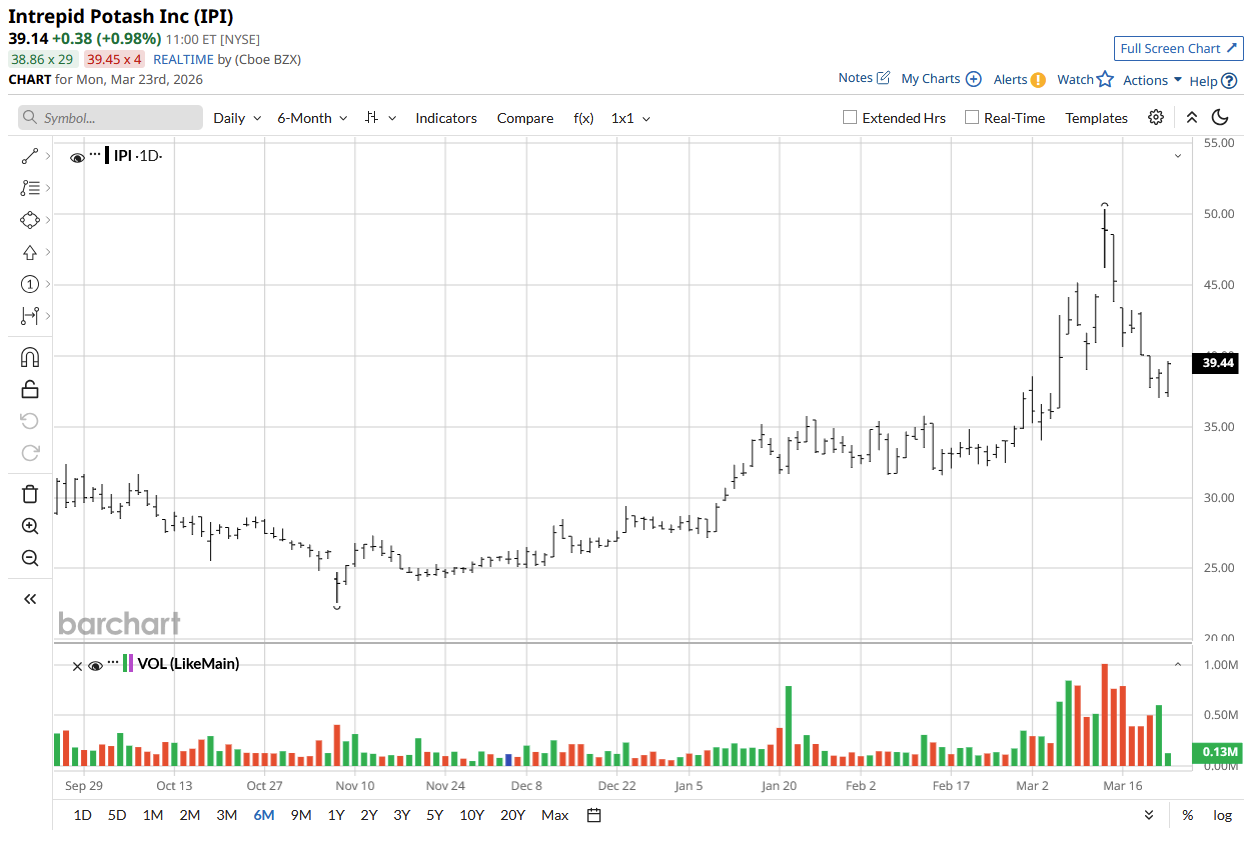Expand trend line tool options arrow
This screenshot has height=846, width=1256.
pyautogui.click(x=48, y=156)
